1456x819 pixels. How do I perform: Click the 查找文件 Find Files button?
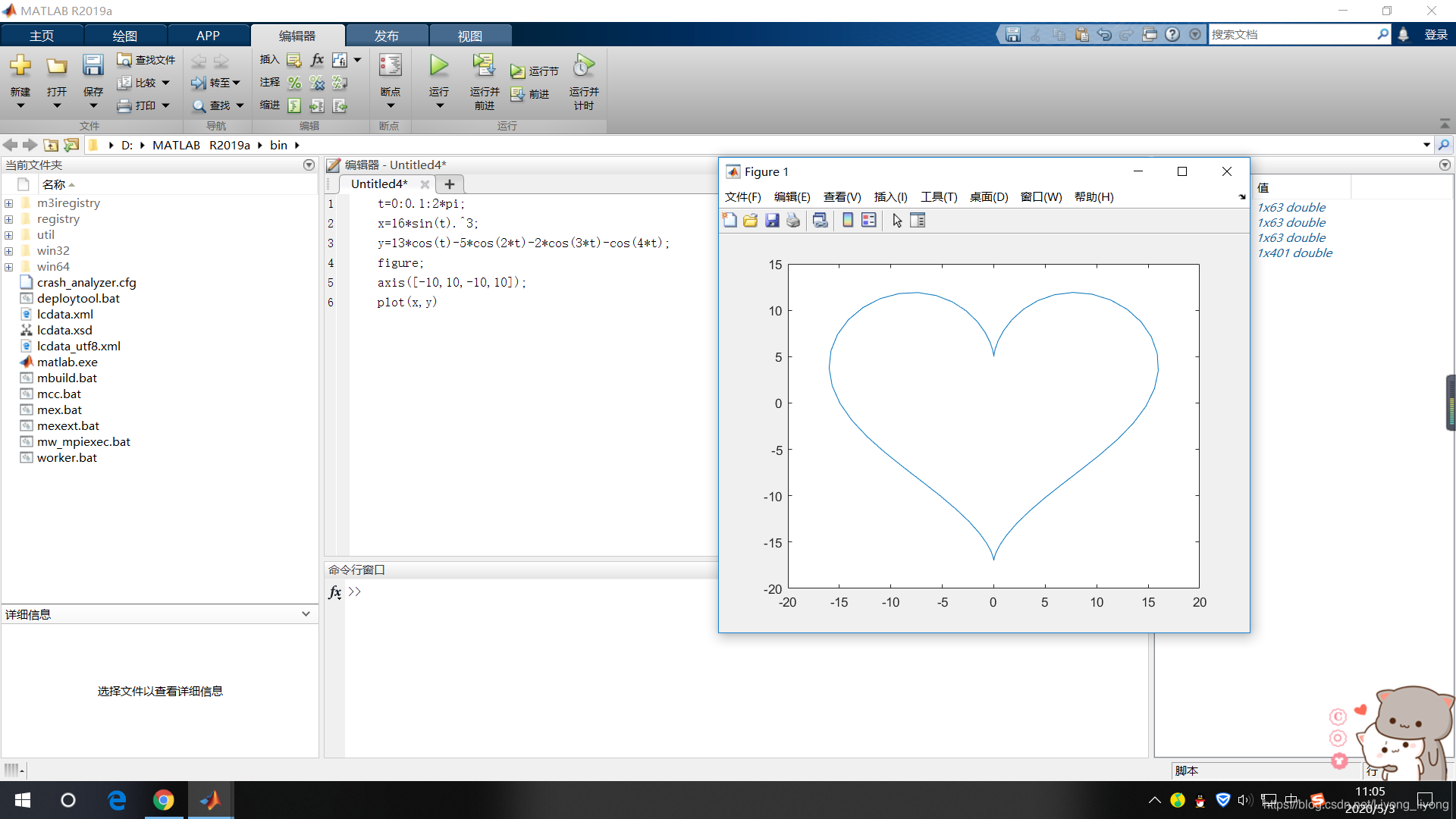coord(146,60)
